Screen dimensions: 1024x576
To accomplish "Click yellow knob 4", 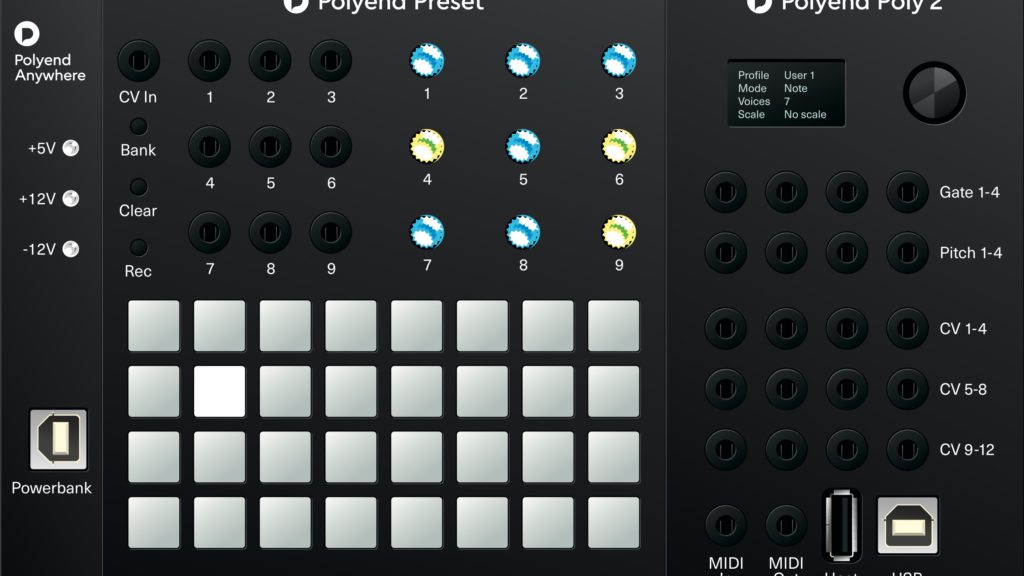I will pos(427,146).
